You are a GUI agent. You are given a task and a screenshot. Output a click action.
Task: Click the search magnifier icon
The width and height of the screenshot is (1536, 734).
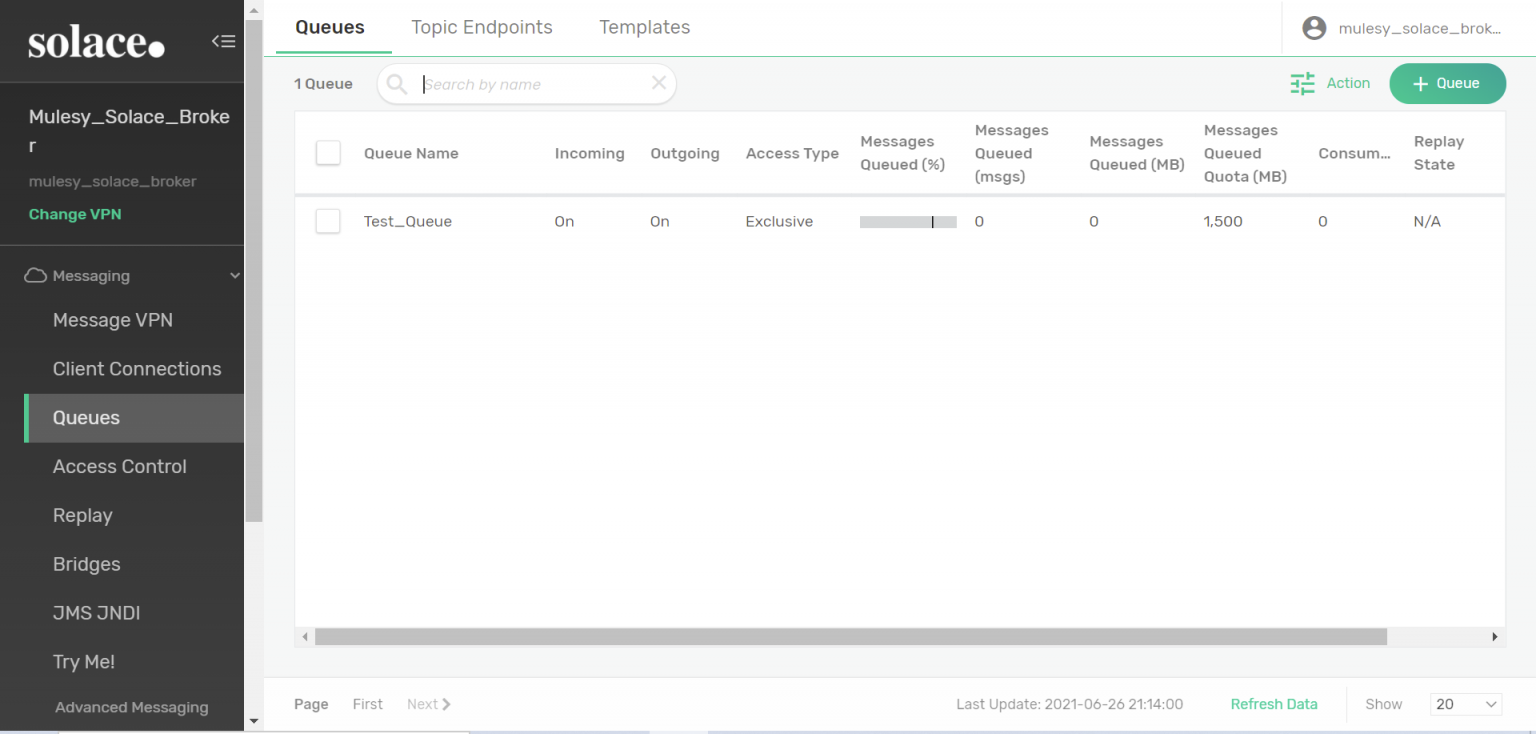(396, 83)
